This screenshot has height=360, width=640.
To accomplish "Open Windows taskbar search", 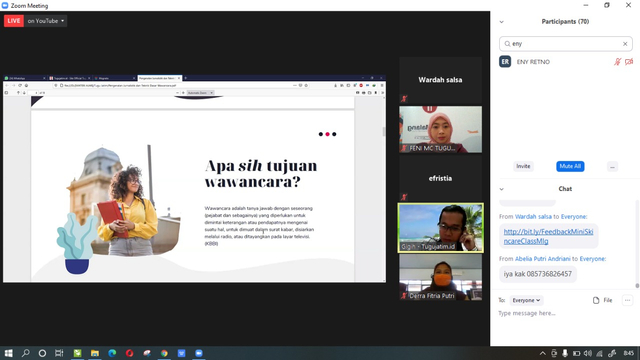I will pyautogui.click(x=26, y=353).
